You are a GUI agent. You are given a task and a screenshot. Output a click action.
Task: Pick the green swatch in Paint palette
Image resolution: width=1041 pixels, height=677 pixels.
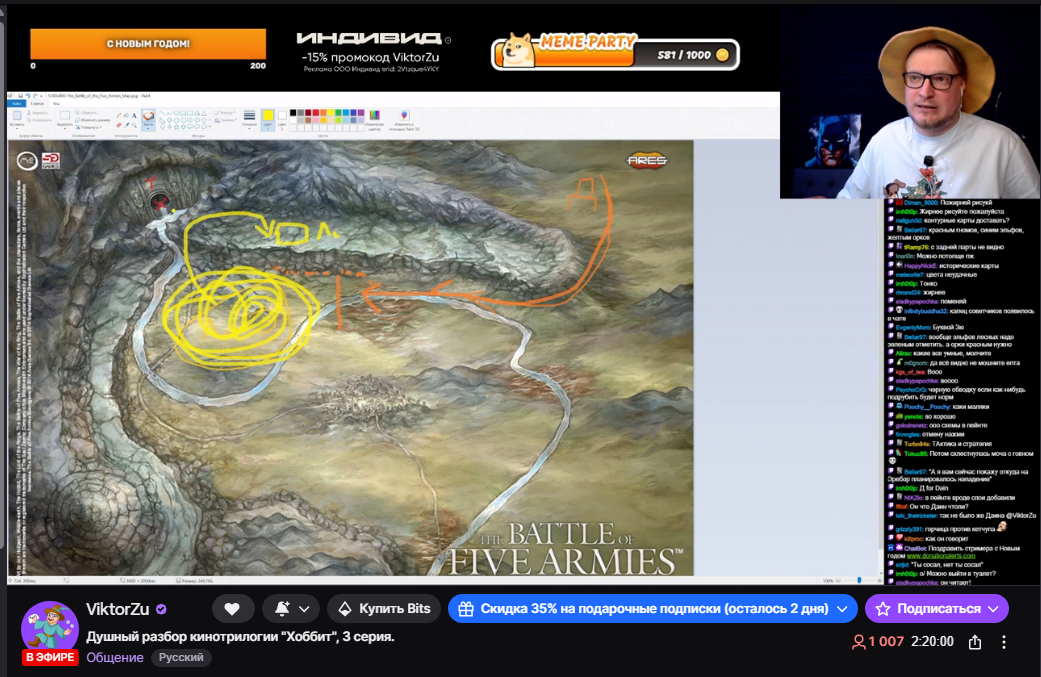coord(338,113)
